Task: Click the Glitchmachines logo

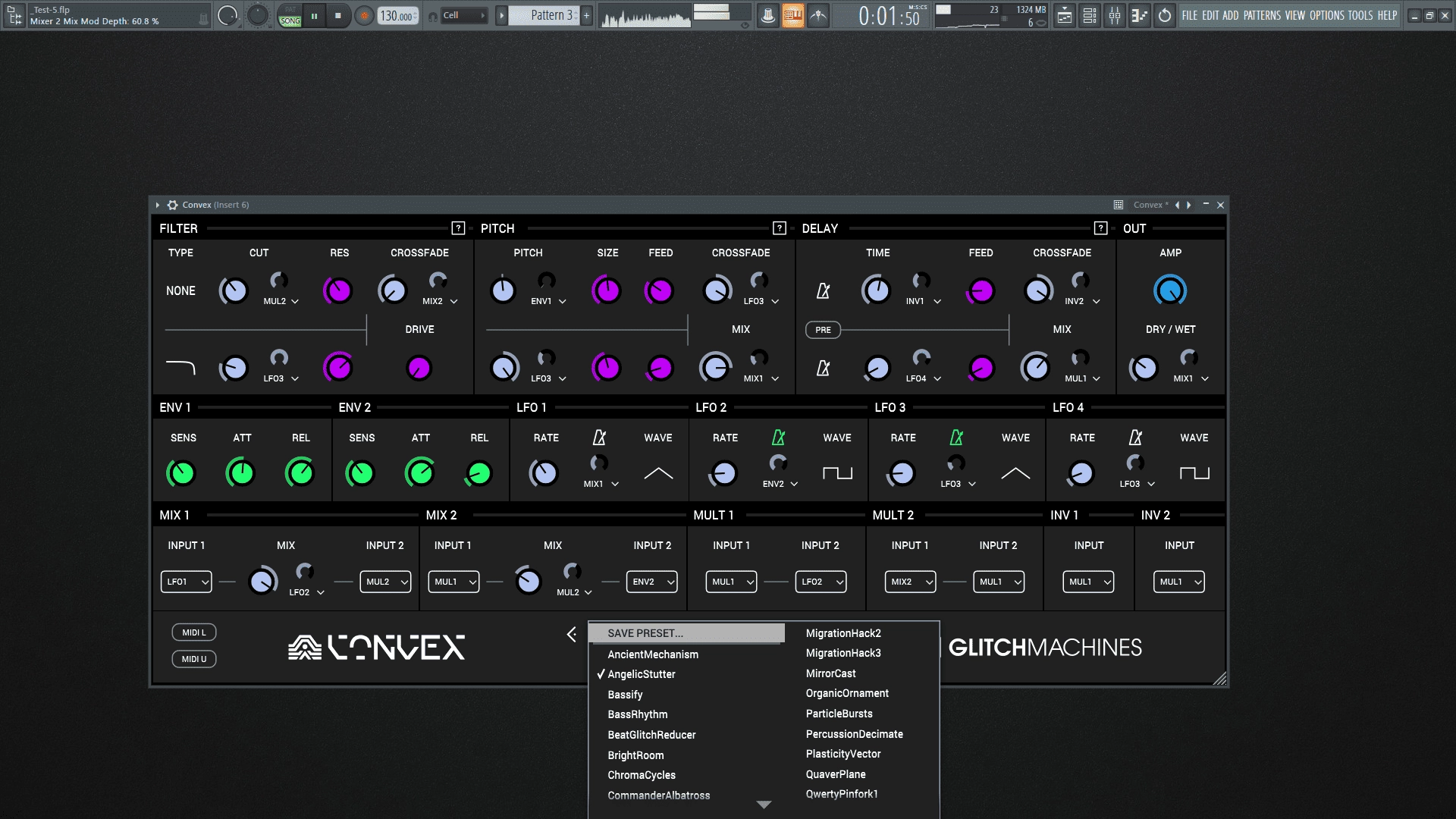Action: point(1045,648)
